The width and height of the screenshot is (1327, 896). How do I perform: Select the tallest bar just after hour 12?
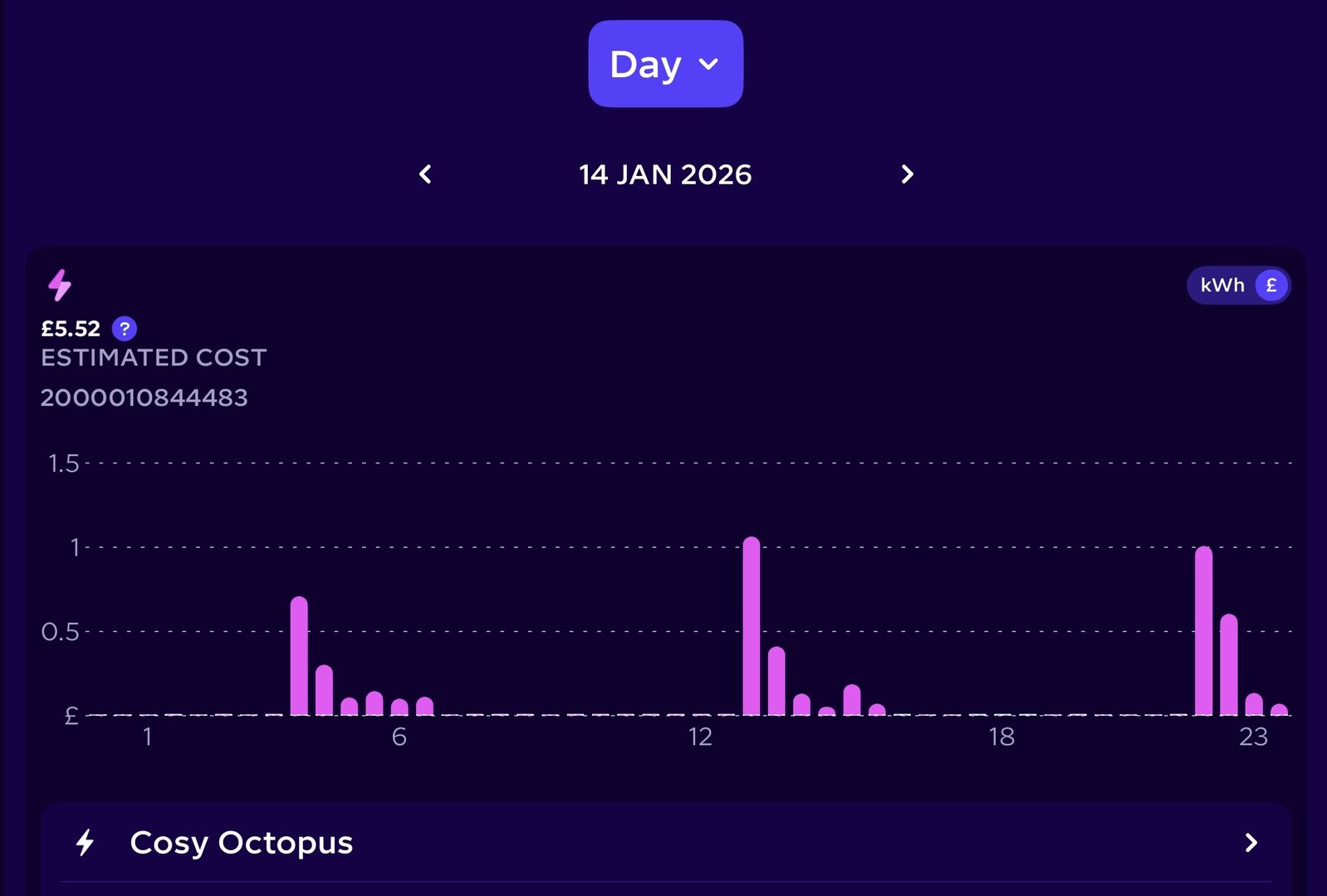[x=752, y=627]
